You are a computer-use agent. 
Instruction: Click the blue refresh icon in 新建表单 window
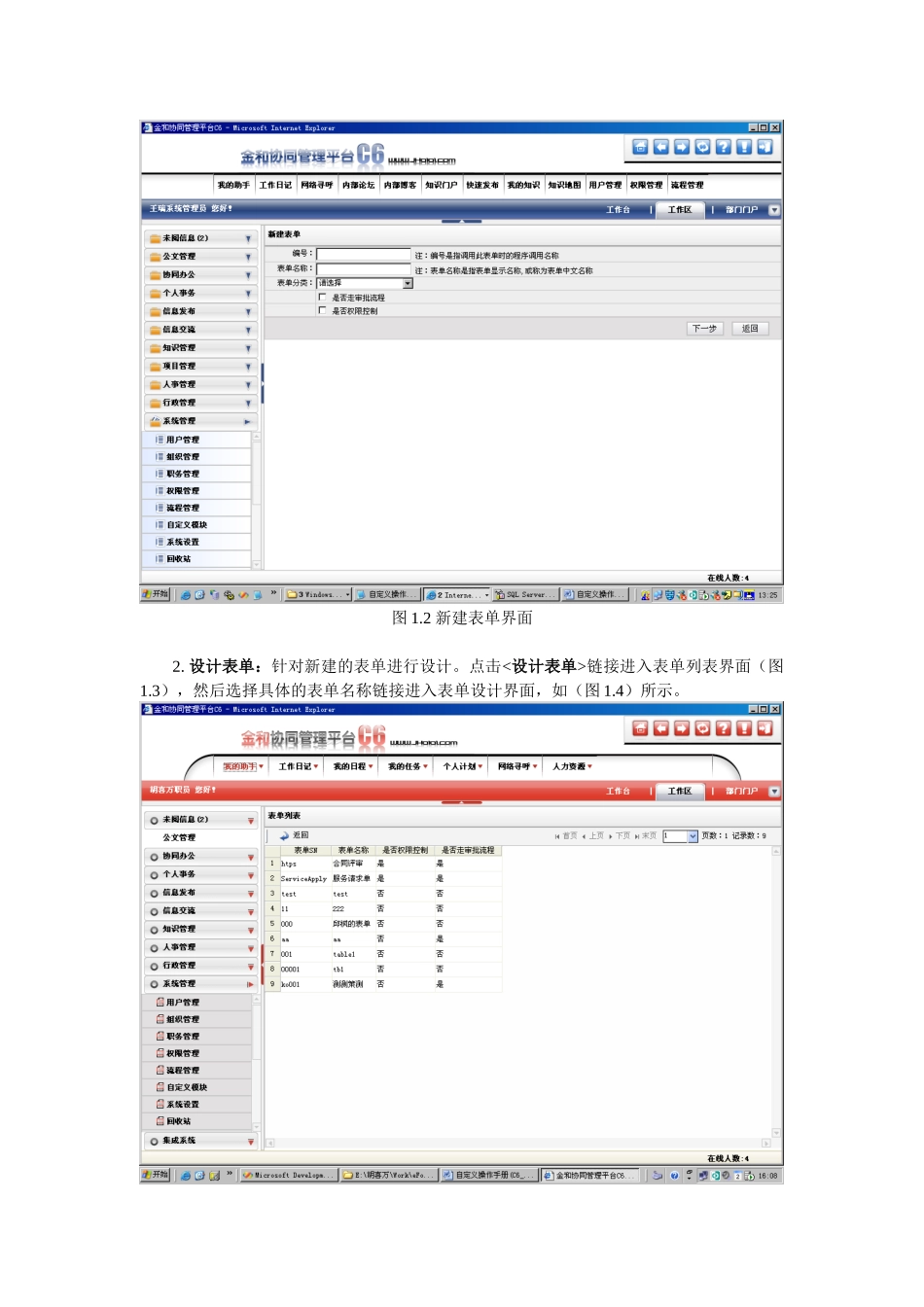[702, 147]
